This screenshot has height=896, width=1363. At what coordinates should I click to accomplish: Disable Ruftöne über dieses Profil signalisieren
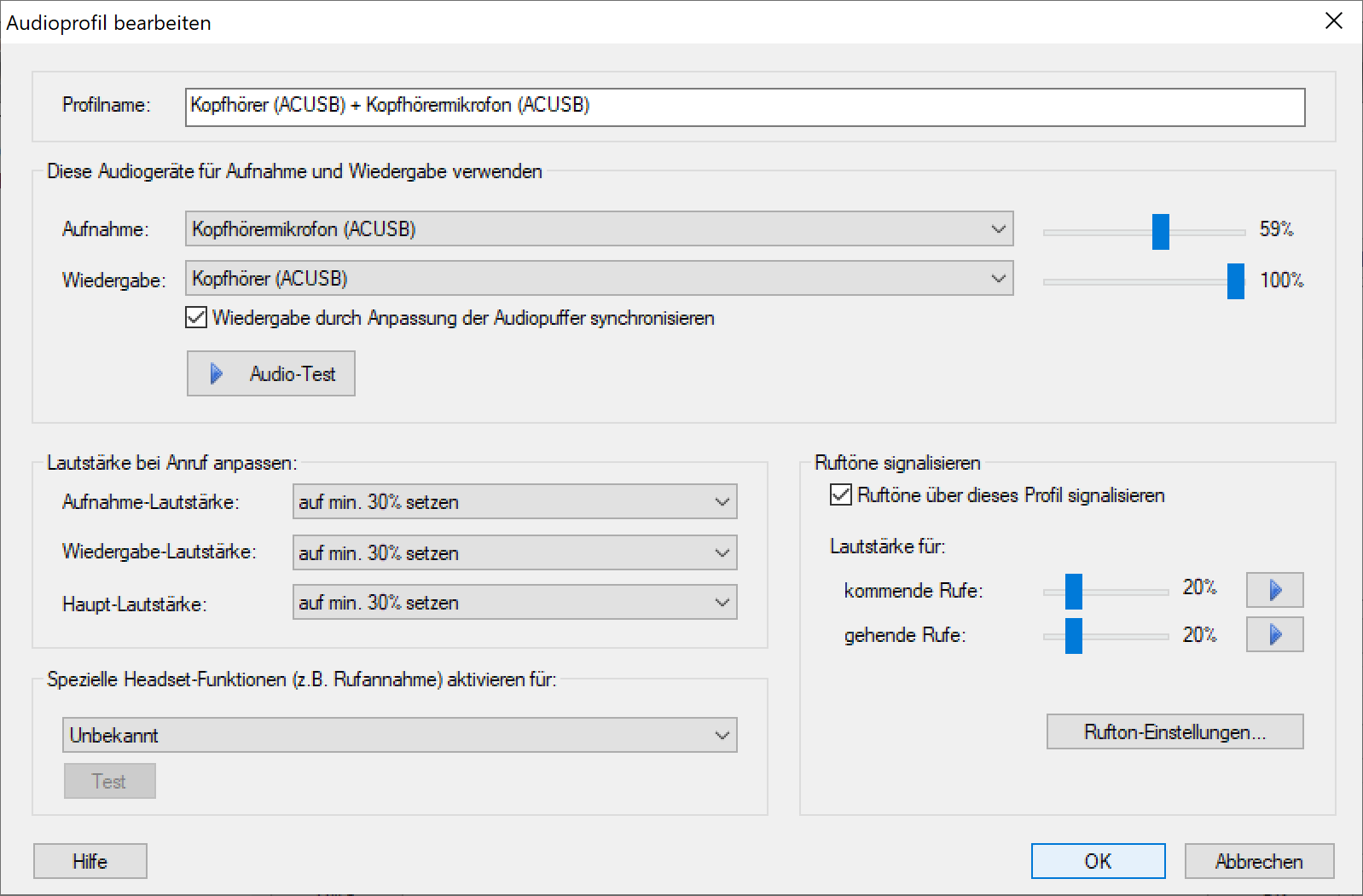pyautogui.click(x=841, y=495)
